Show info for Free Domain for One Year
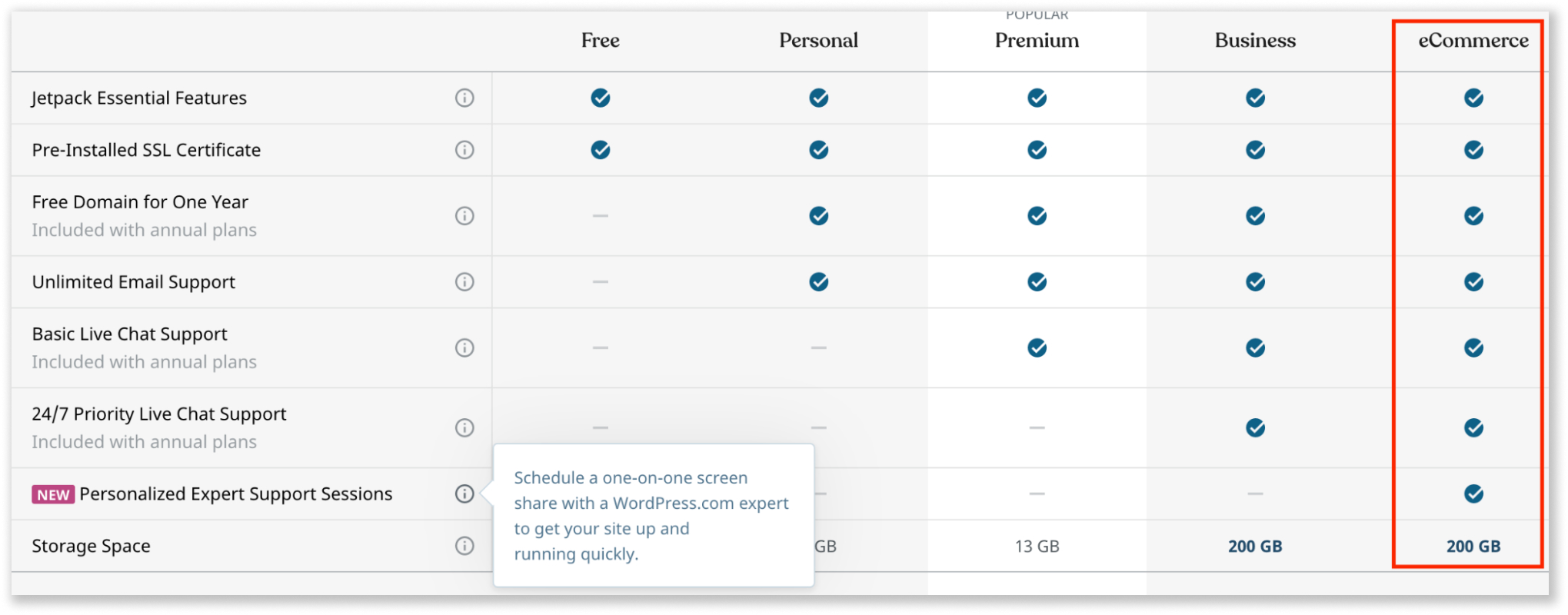This screenshot has width=1568, height=615. tap(464, 216)
